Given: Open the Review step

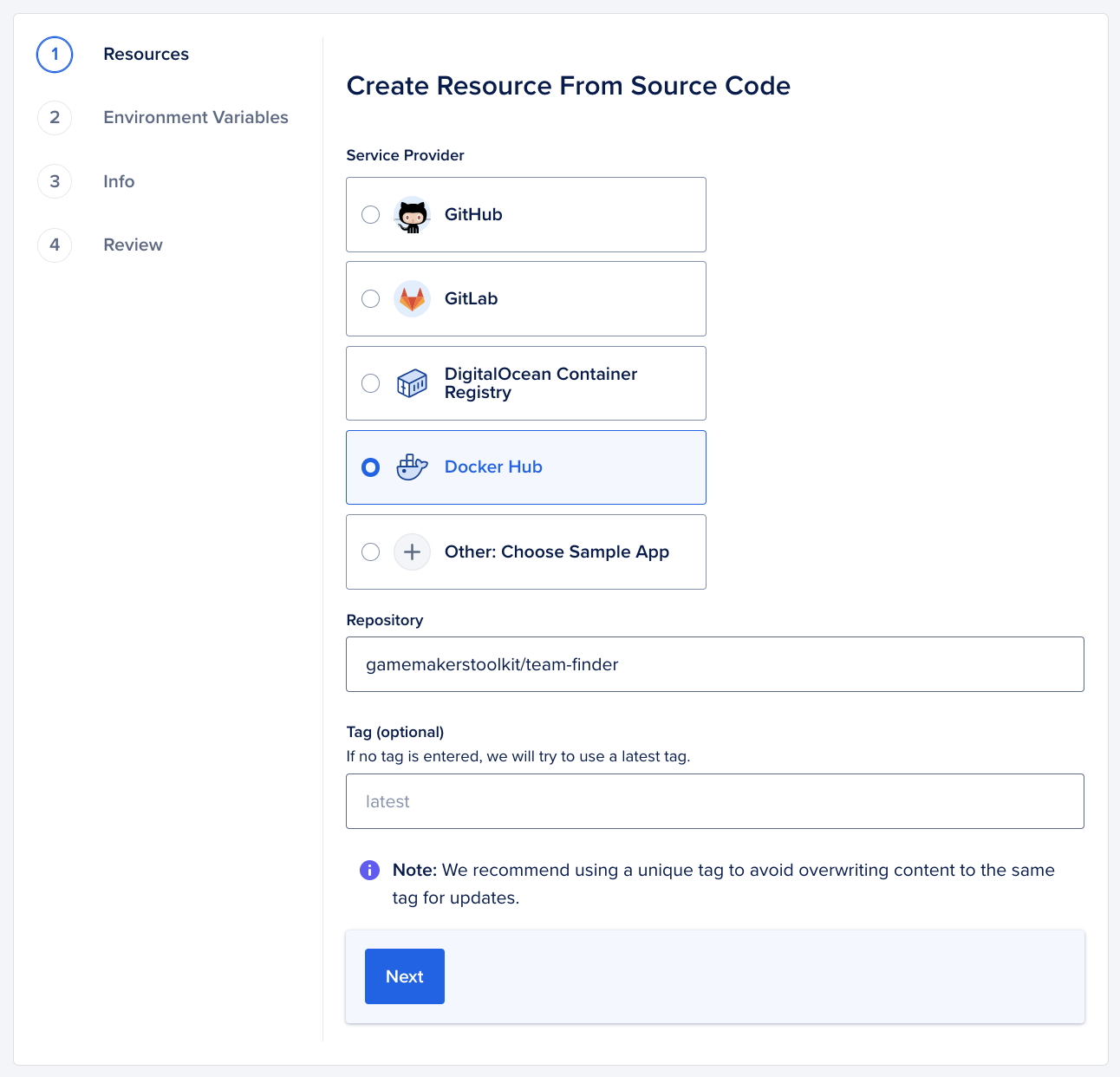Looking at the screenshot, I should 133,245.
